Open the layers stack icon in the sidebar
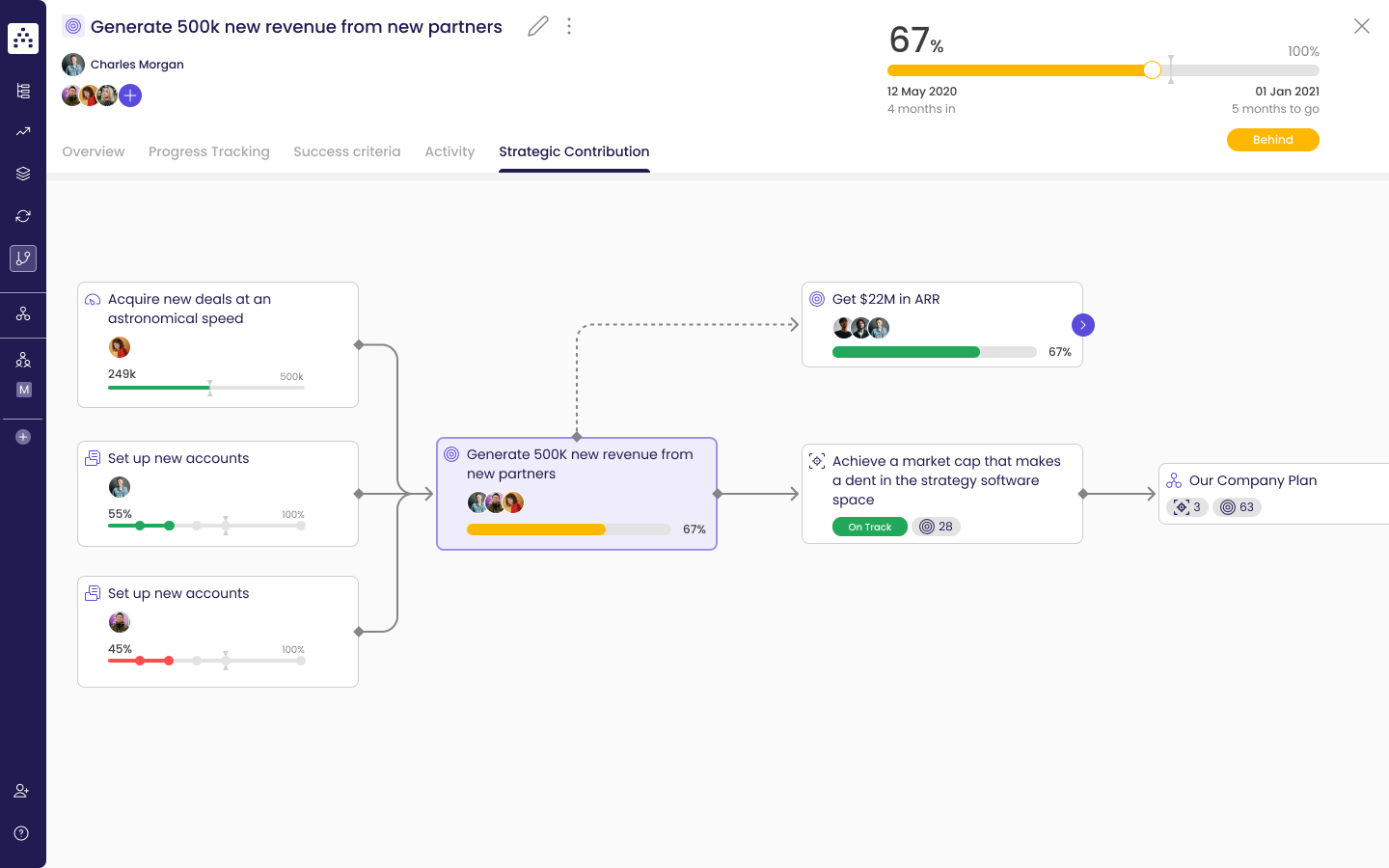 click(23, 174)
